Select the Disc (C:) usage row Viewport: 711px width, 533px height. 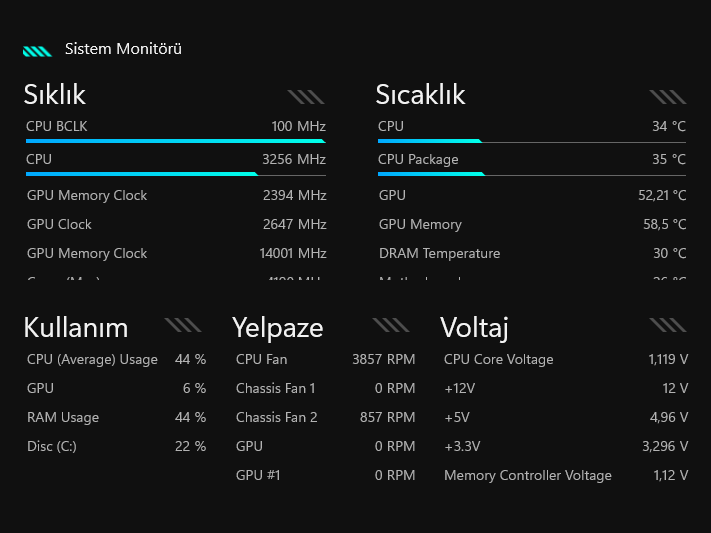pos(116,446)
